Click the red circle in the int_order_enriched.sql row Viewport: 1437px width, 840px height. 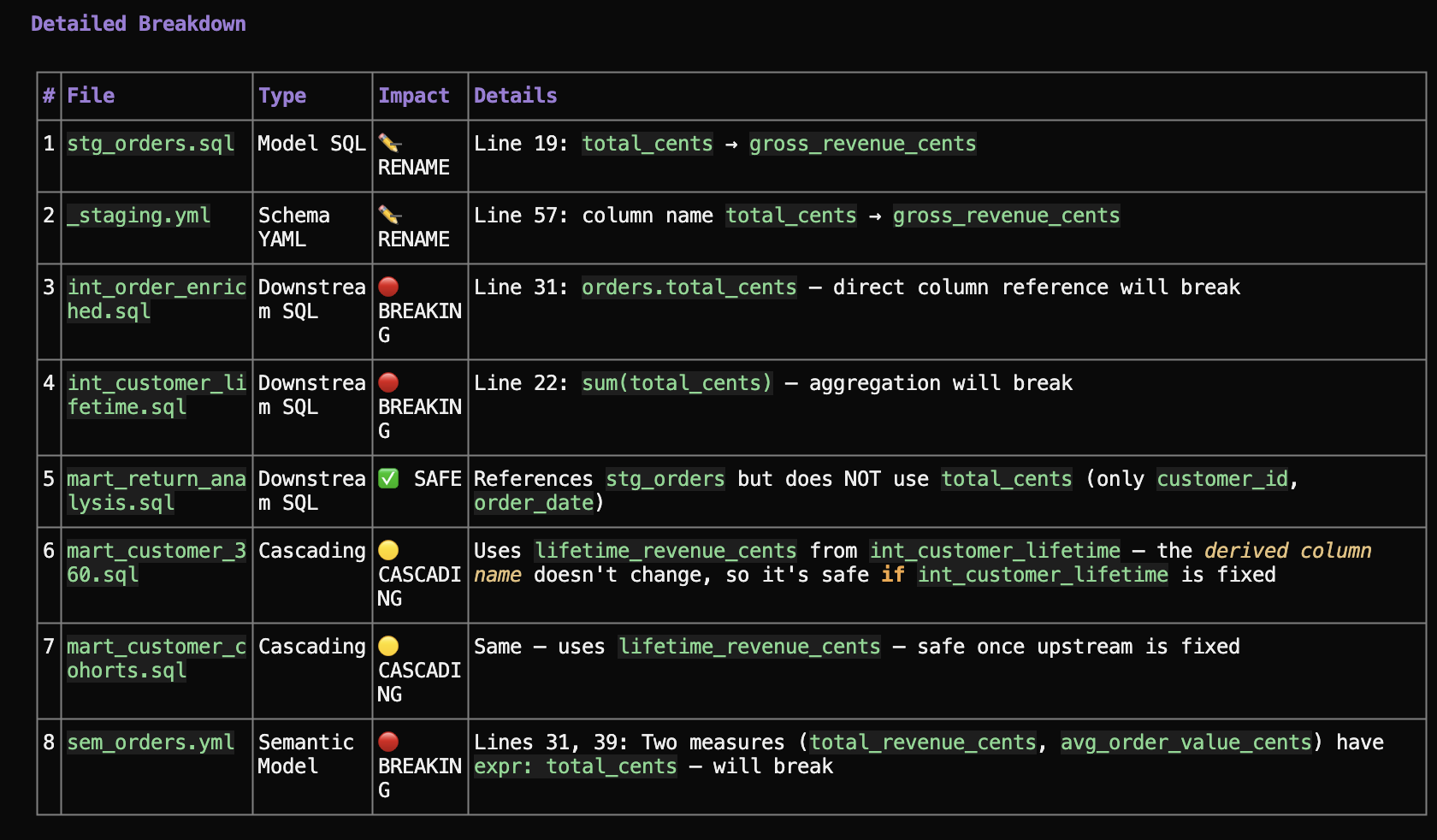pos(388,287)
